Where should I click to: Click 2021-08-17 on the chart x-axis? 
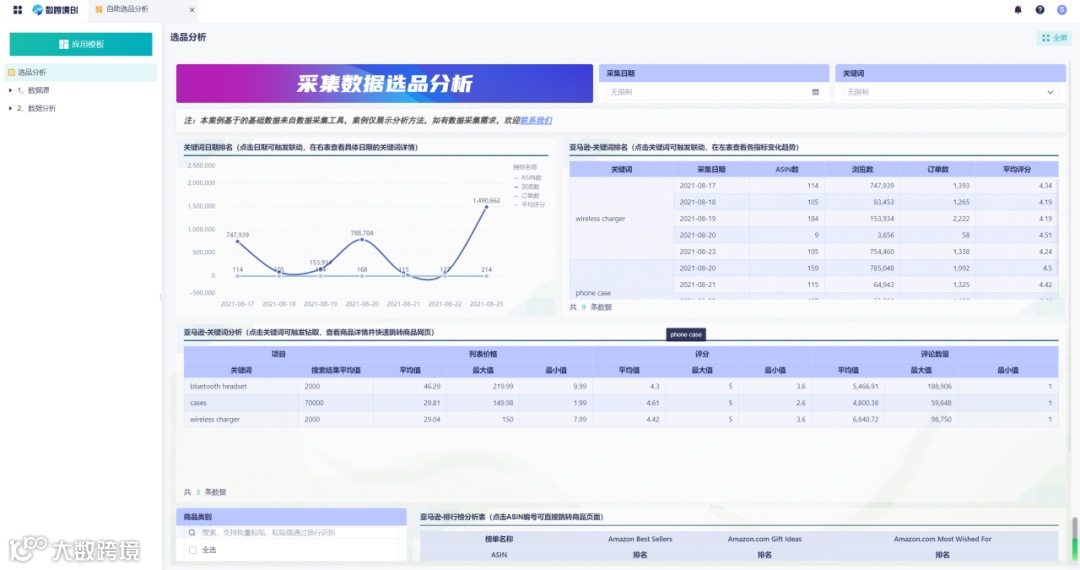pyautogui.click(x=238, y=304)
